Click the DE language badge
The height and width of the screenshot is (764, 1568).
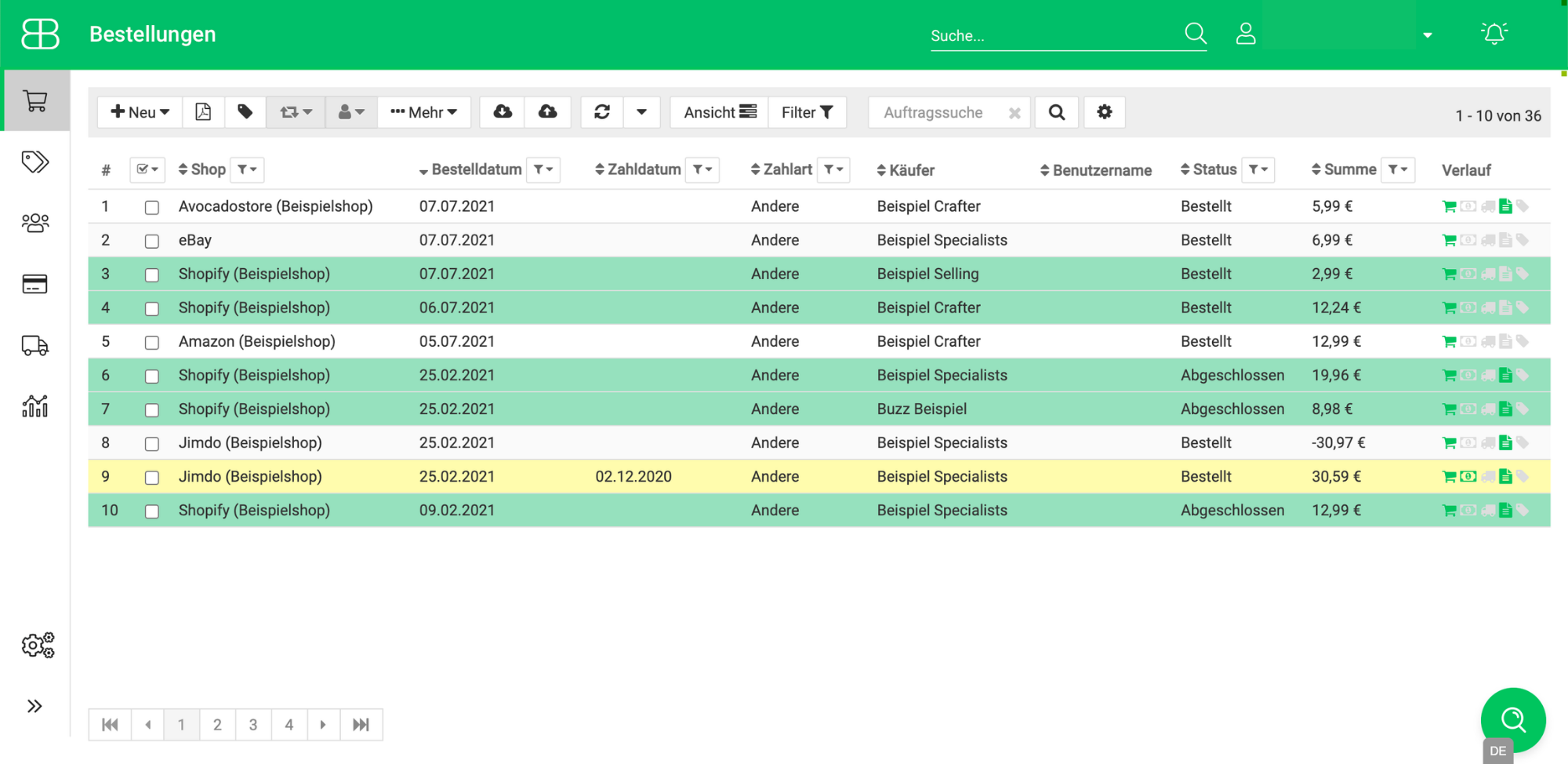pos(1497,751)
